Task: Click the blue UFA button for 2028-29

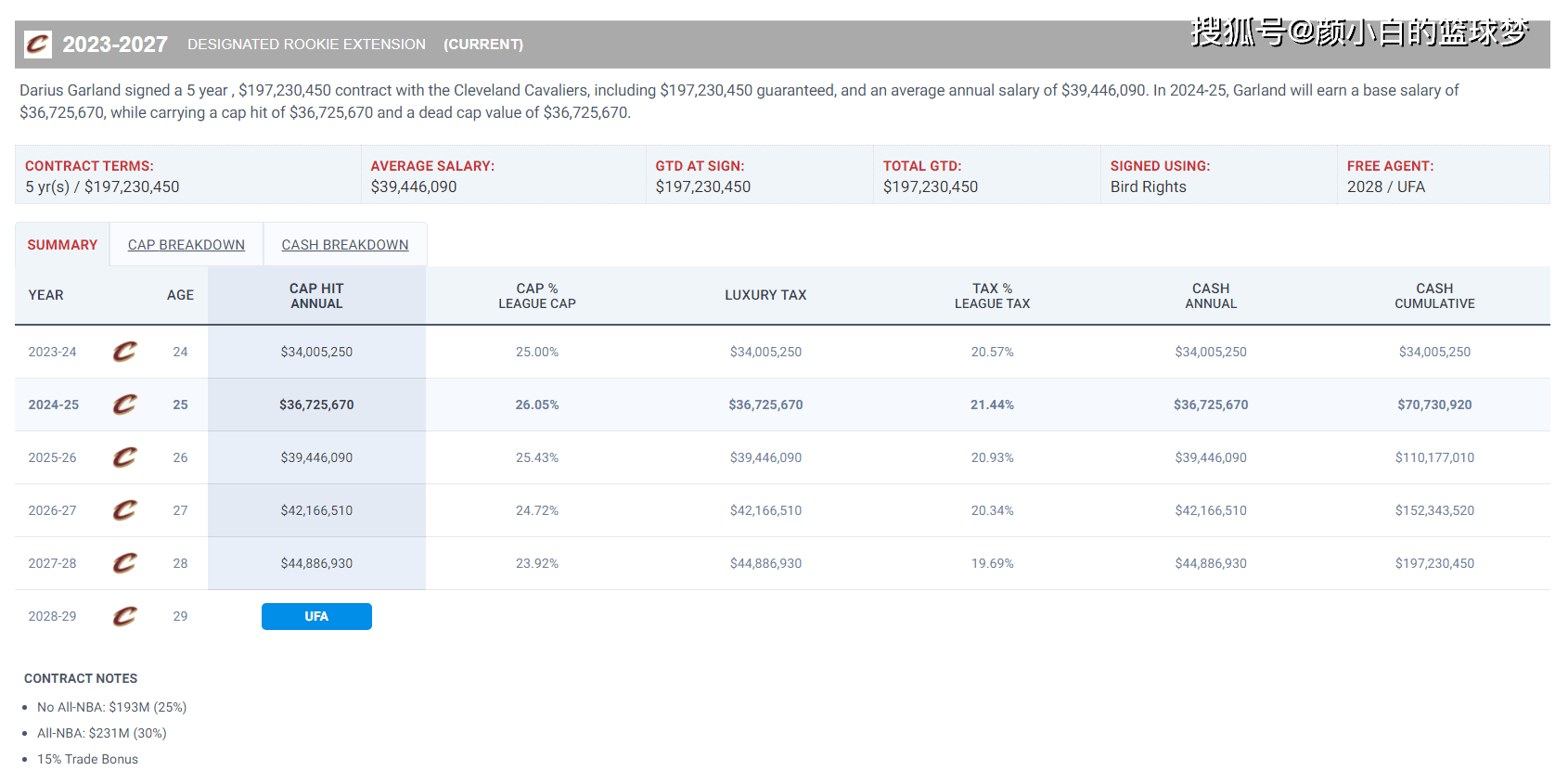Action: (316, 616)
